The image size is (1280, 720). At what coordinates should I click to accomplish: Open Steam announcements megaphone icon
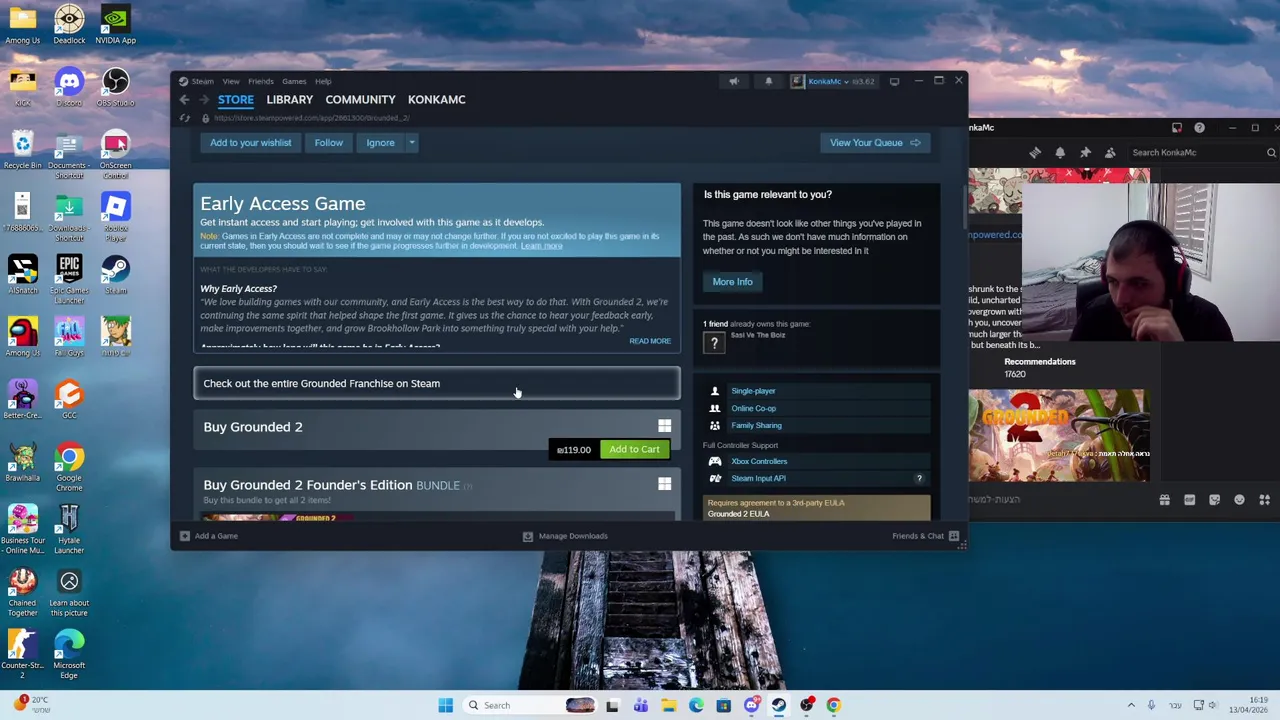point(734,81)
